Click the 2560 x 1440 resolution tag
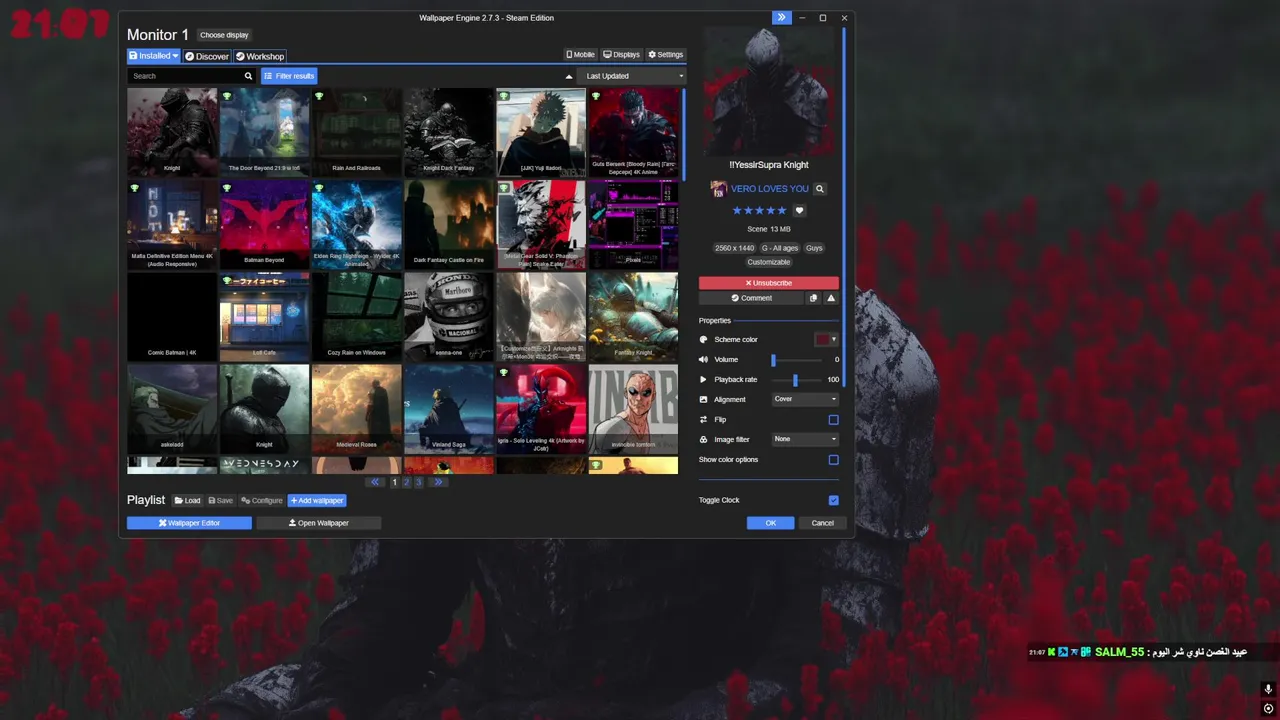This screenshot has width=1280, height=720. 734,248
